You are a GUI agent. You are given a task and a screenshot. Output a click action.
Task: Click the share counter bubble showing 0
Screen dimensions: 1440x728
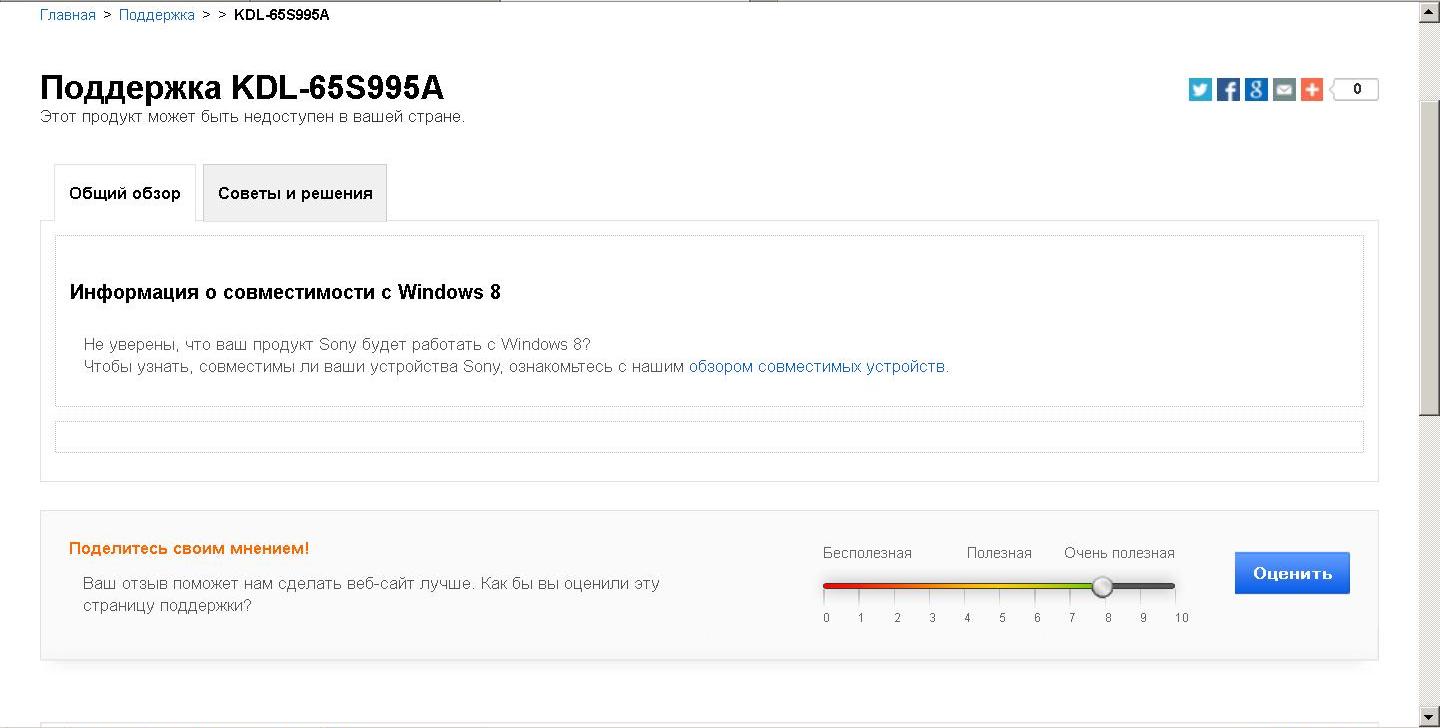click(1356, 90)
